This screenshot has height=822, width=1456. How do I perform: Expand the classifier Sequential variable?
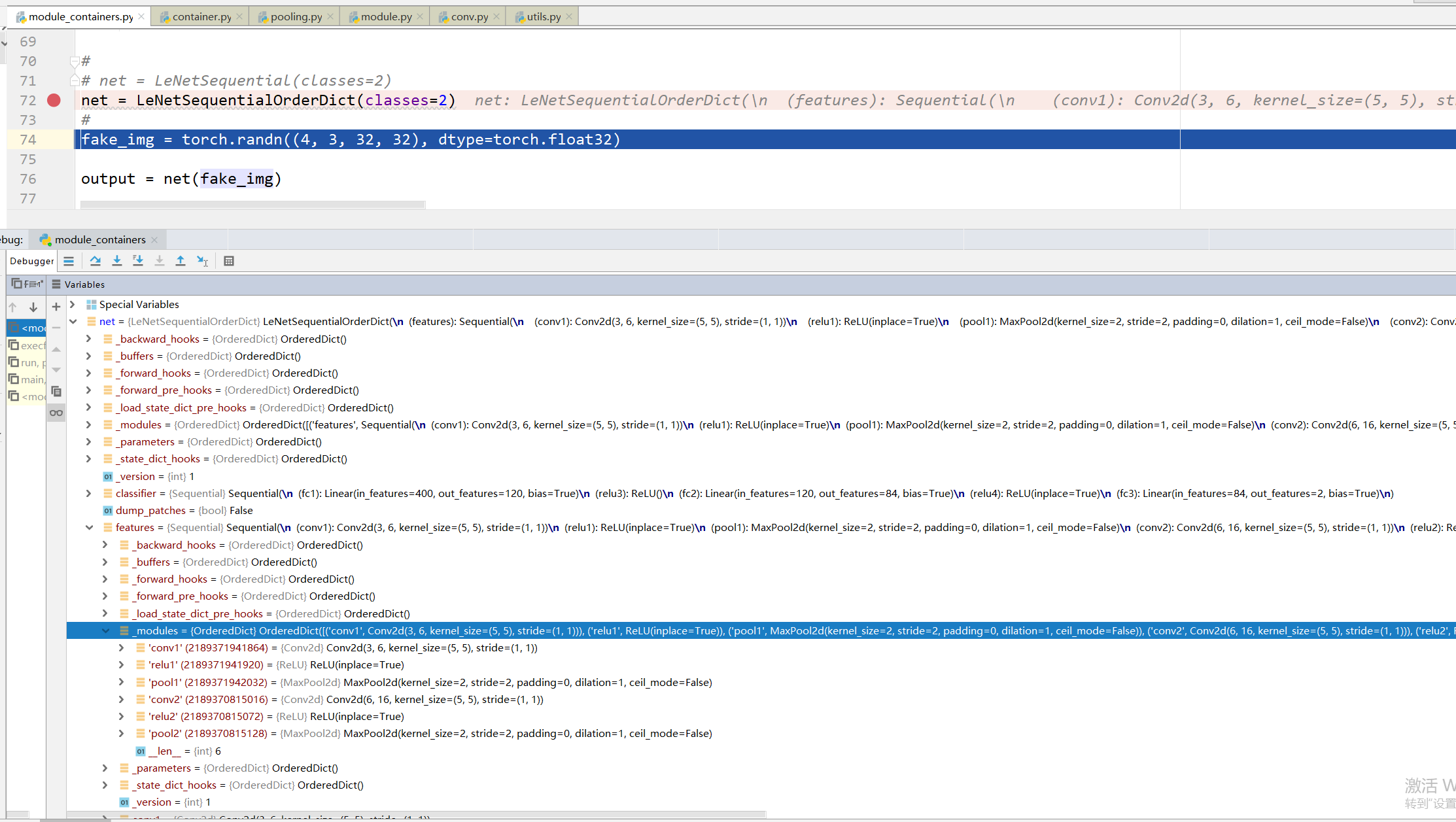(x=89, y=494)
